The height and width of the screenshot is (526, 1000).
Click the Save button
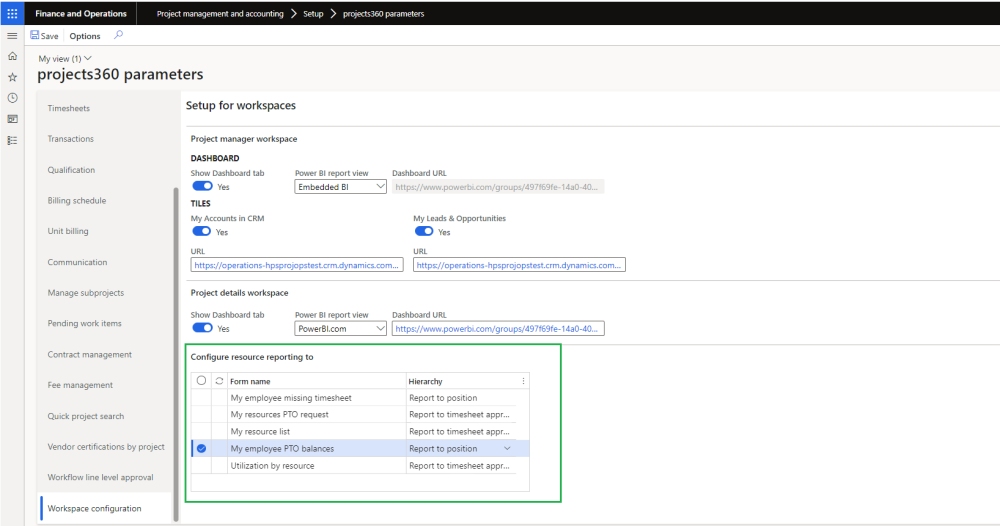[44, 36]
